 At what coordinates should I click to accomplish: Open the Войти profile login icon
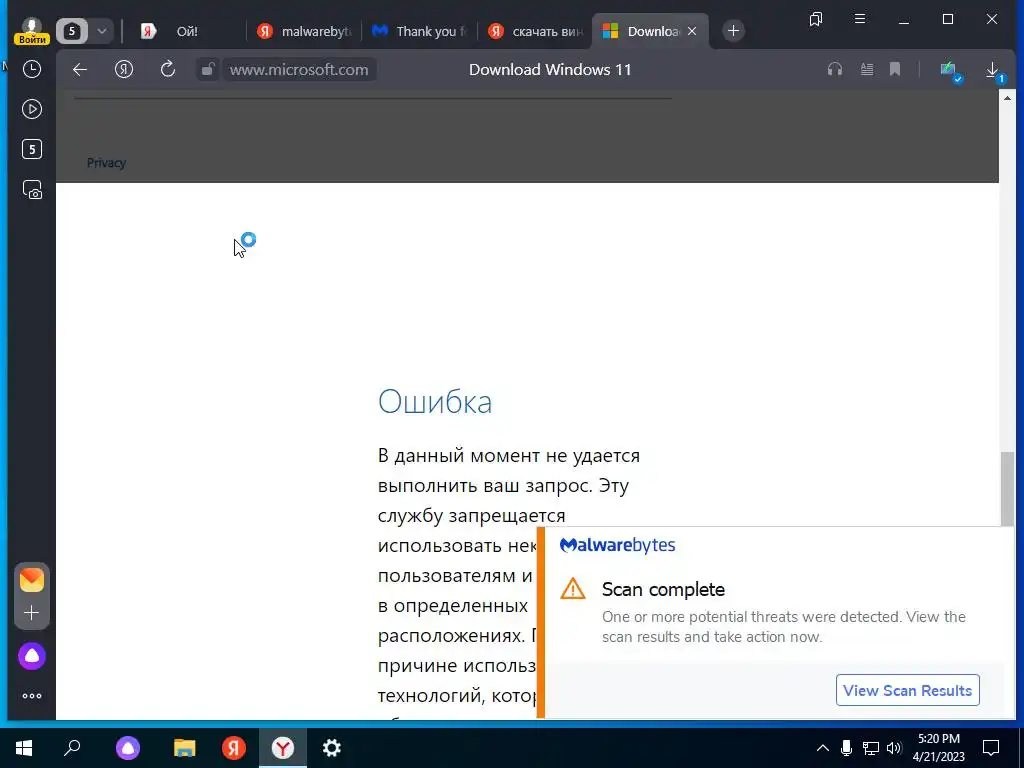click(31, 31)
